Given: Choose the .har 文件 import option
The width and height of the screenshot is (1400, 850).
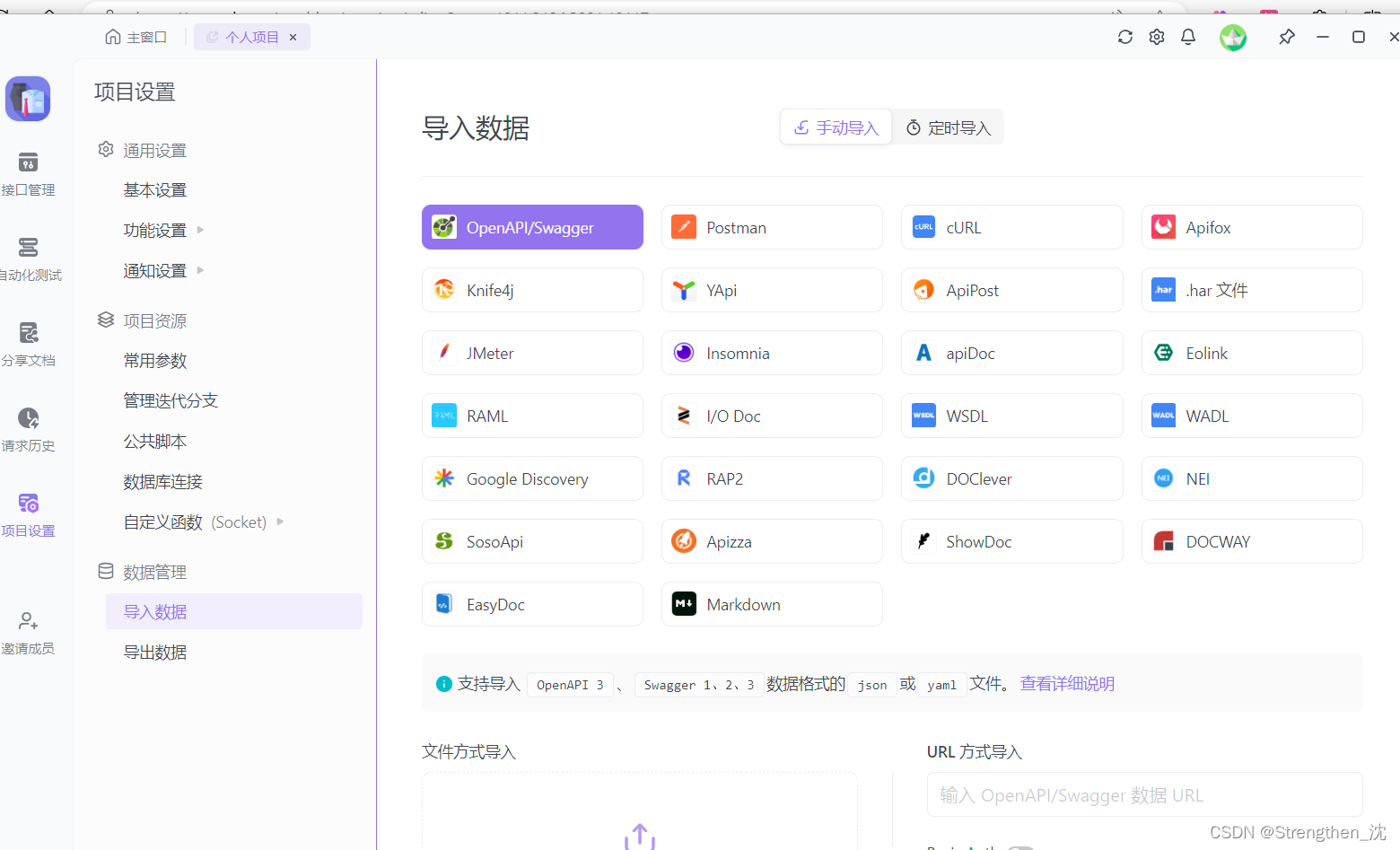Looking at the screenshot, I should [1252, 290].
